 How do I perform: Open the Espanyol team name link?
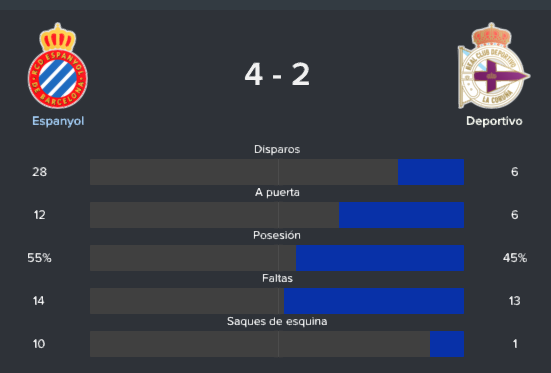tap(58, 121)
